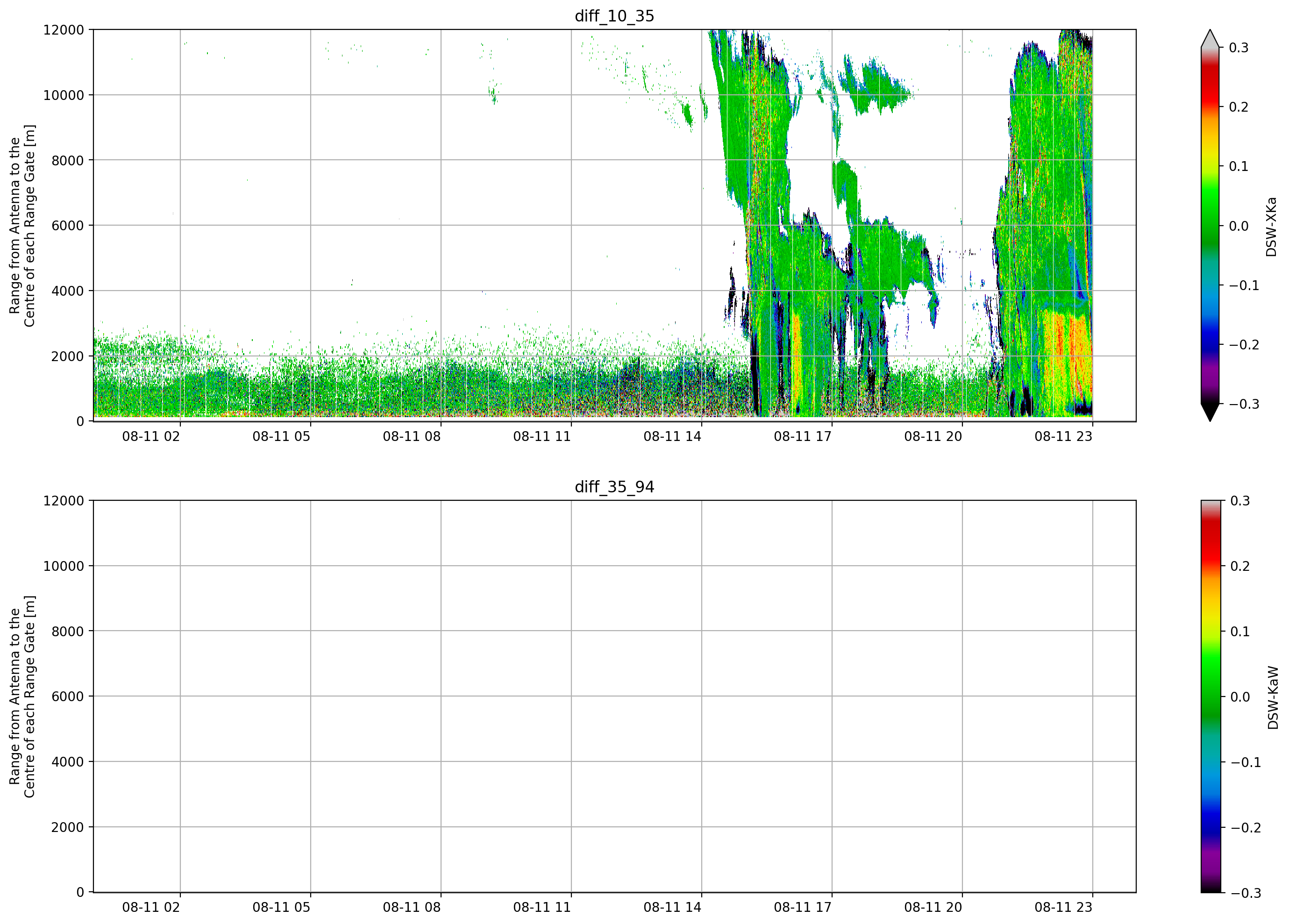Click the '08-11 02' tick under diff_10_35

point(151,436)
